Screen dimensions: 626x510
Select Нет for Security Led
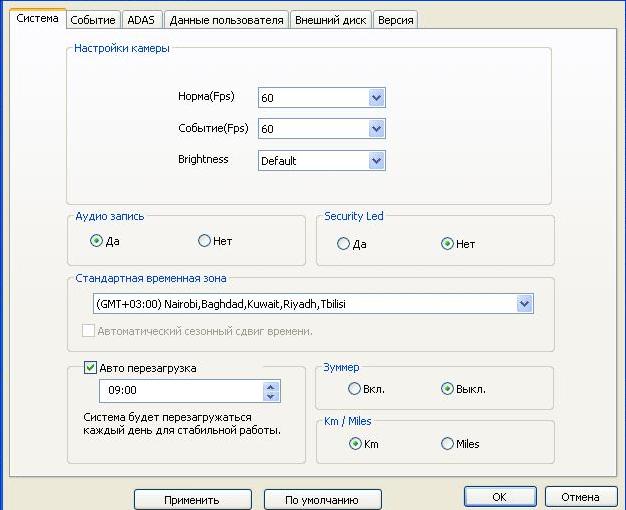[x=447, y=244]
